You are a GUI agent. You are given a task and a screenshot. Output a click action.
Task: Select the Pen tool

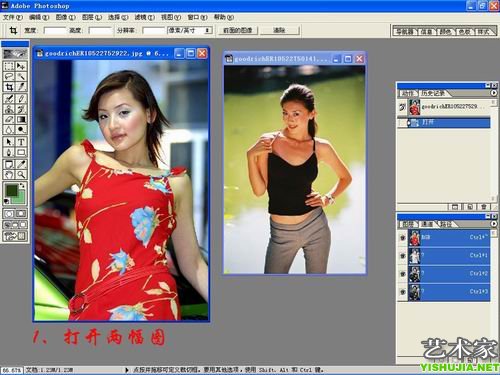pyautogui.click(x=9, y=152)
